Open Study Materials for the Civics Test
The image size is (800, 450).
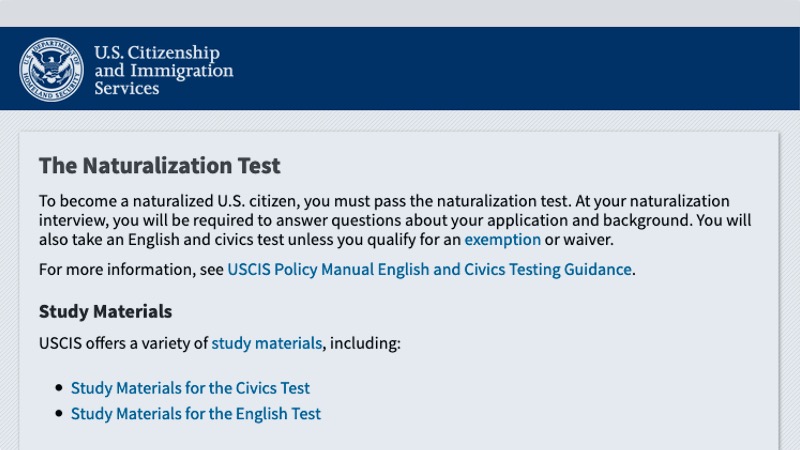click(190, 388)
